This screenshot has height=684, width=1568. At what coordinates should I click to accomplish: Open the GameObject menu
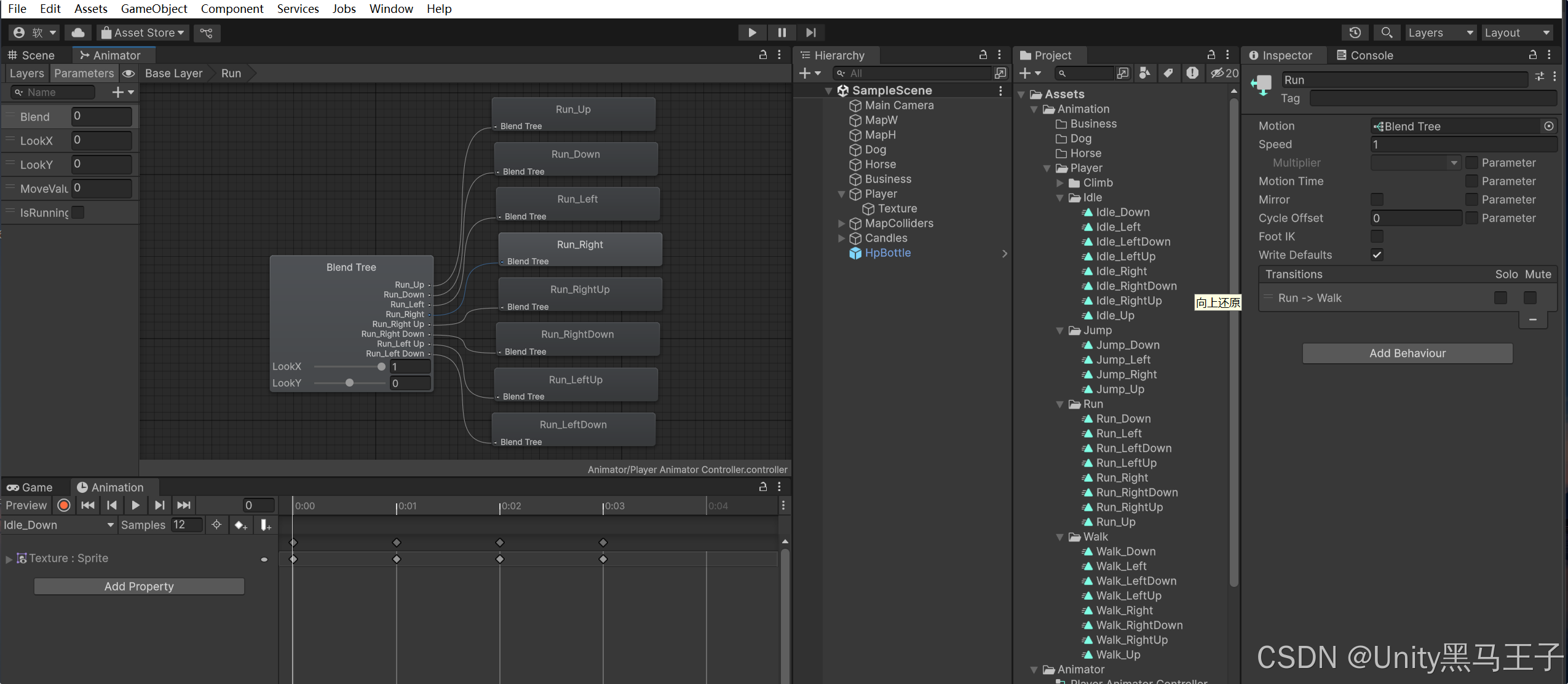(x=154, y=9)
